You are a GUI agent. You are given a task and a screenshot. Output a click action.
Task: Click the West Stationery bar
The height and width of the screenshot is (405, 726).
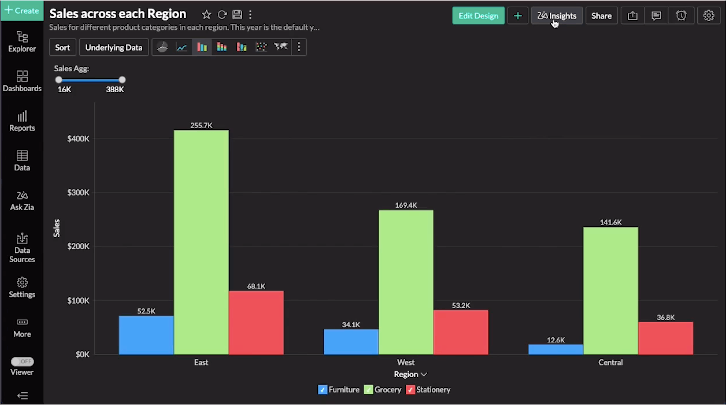[x=461, y=332]
